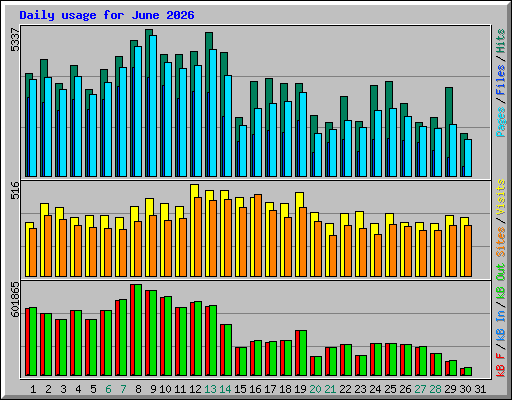Select day label 5 on the x-axis
The height and width of the screenshot is (400, 512).
click(x=93, y=389)
